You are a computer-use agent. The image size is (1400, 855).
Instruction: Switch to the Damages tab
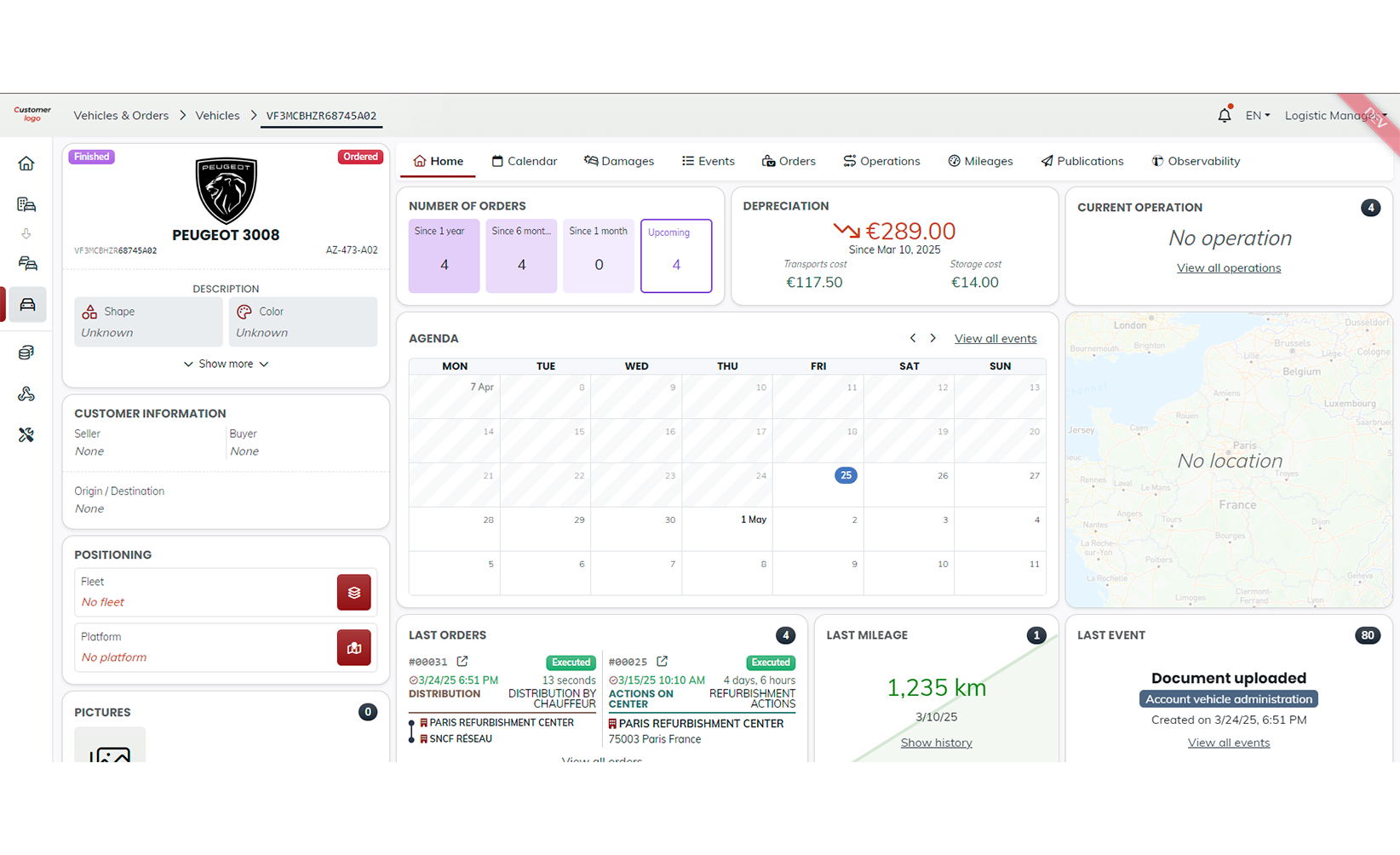pos(619,161)
